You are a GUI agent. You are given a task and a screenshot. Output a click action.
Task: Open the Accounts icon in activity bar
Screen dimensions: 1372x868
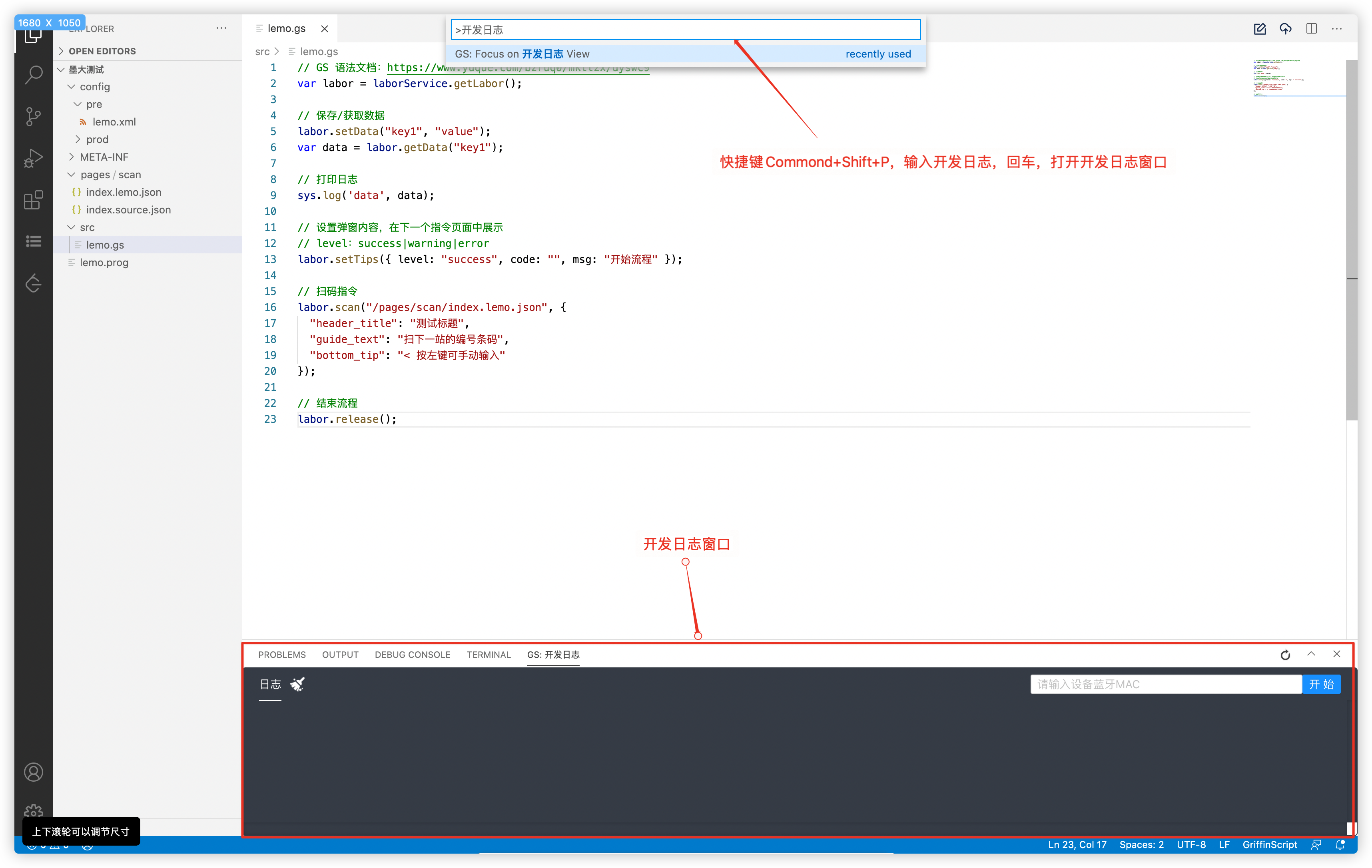point(34,772)
